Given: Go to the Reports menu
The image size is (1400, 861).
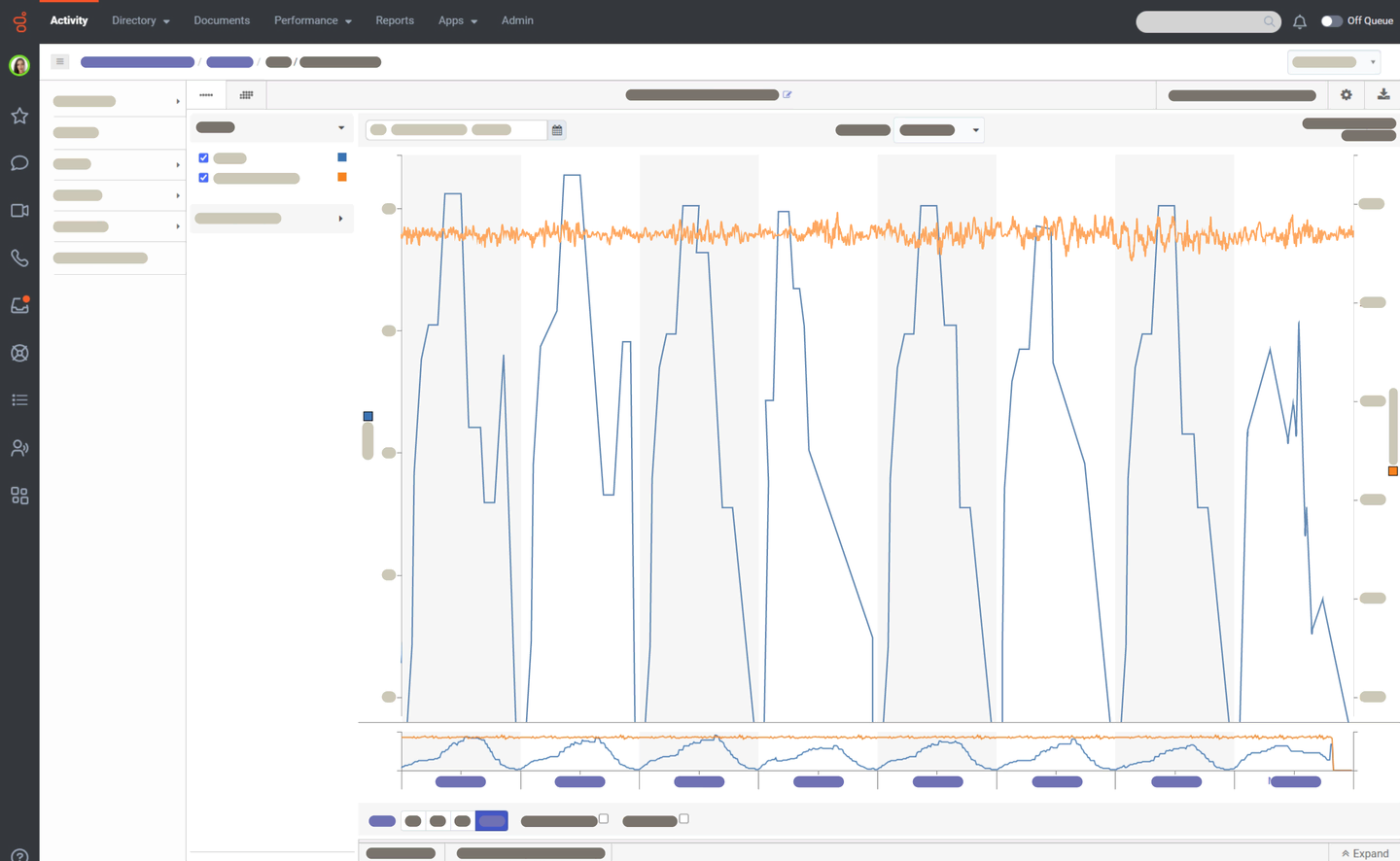Looking at the screenshot, I should click(395, 20).
